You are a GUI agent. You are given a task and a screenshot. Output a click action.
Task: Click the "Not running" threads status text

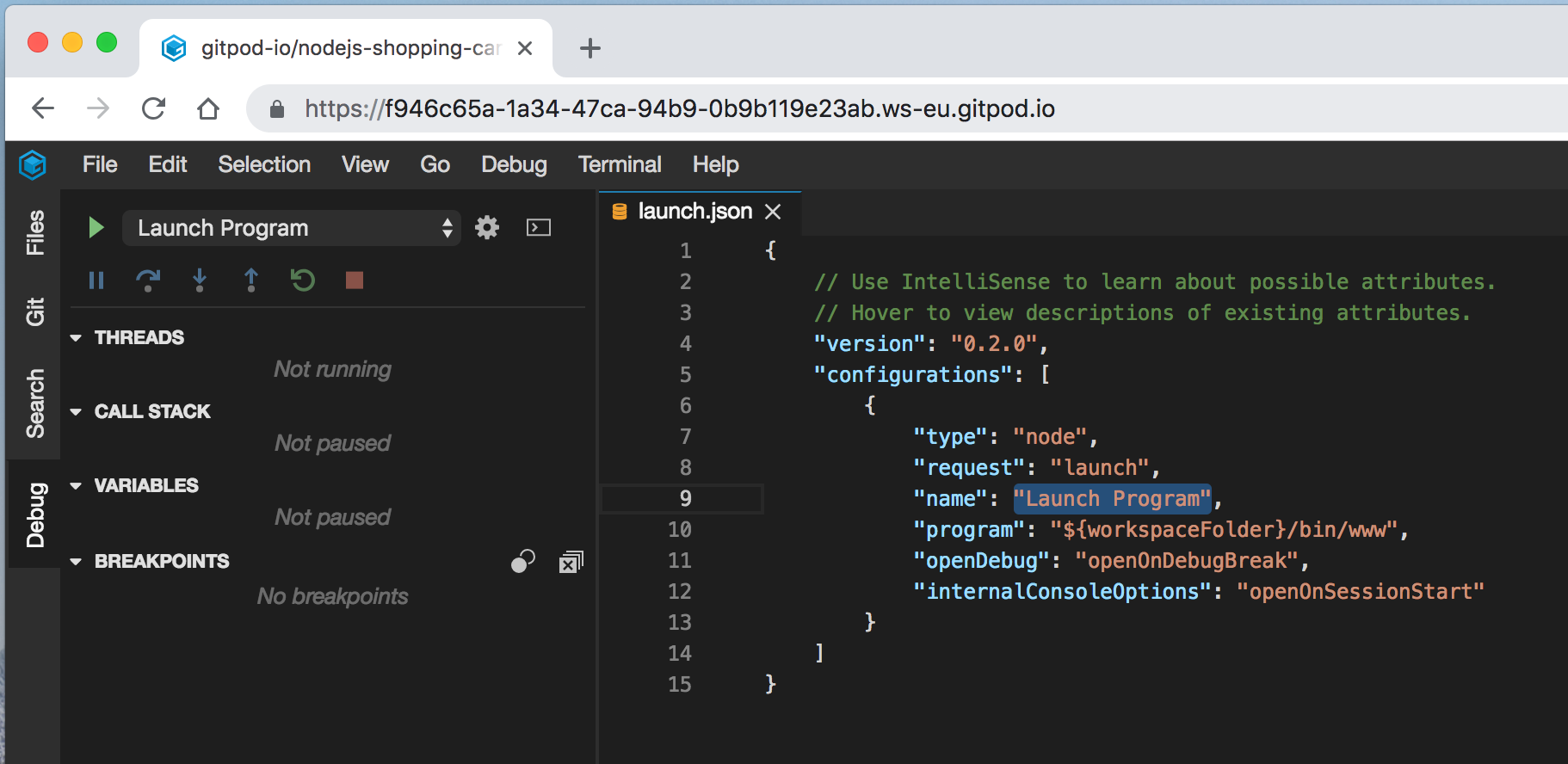click(332, 369)
